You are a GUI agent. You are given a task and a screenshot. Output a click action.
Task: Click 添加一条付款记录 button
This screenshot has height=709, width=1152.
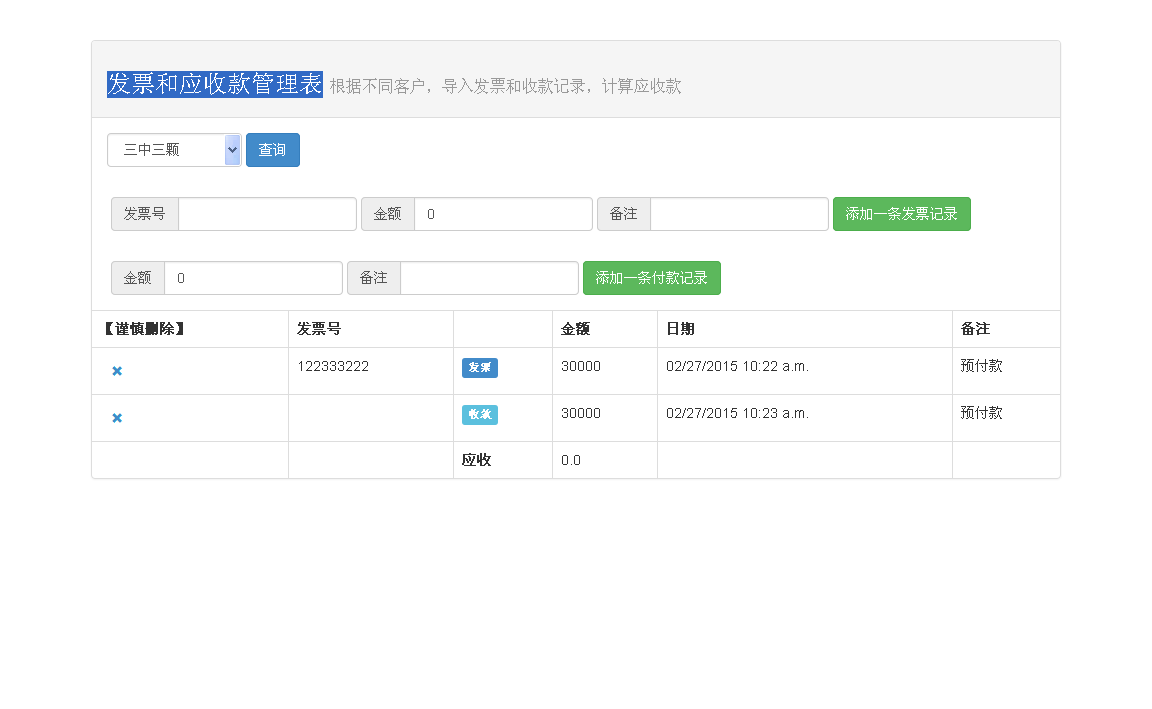click(651, 278)
